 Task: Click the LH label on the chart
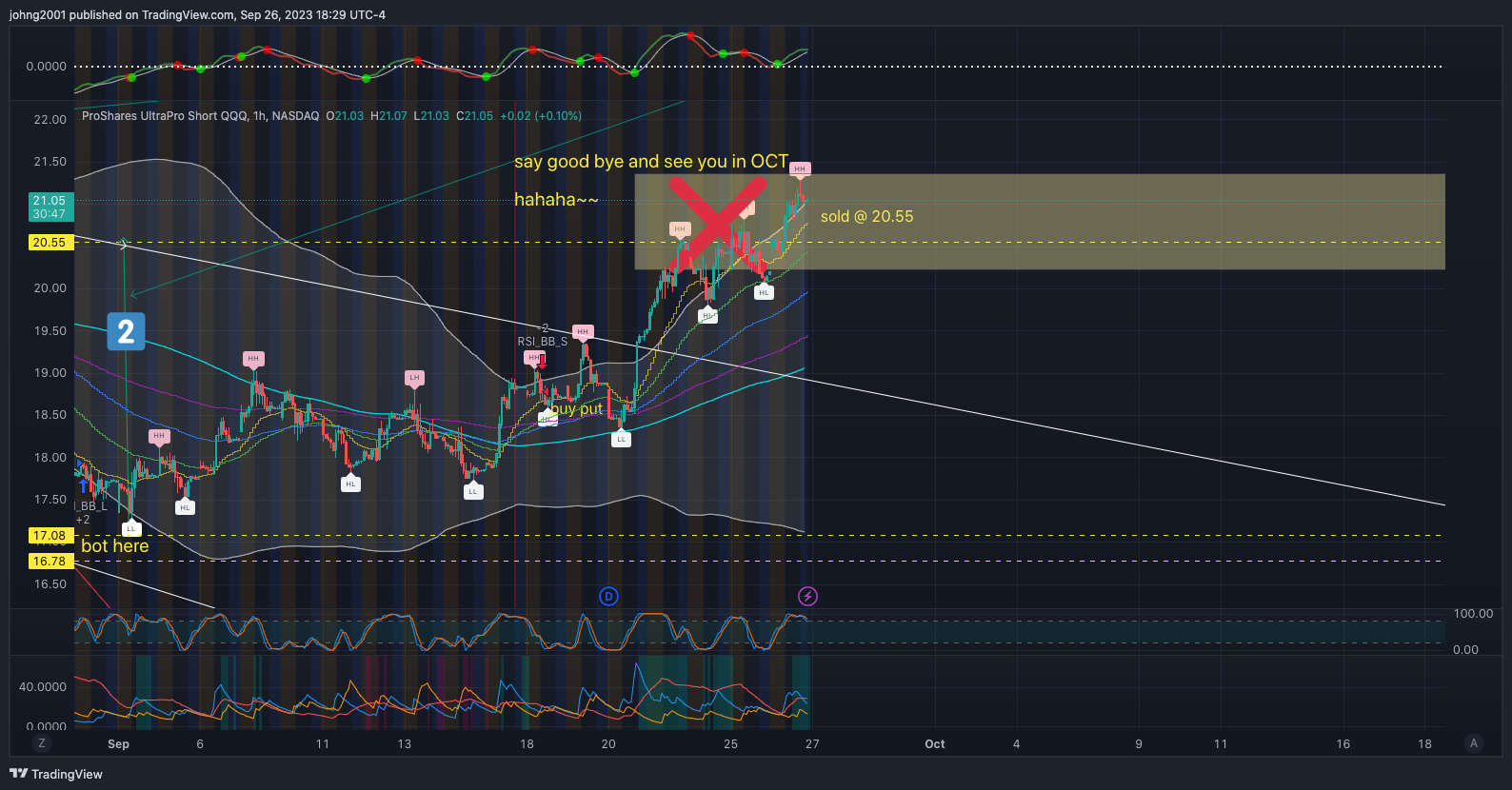(x=414, y=378)
